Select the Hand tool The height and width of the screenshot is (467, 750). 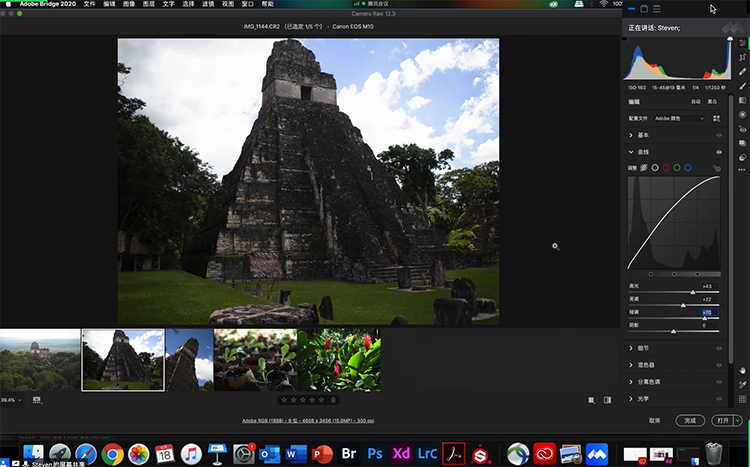tap(742, 369)
